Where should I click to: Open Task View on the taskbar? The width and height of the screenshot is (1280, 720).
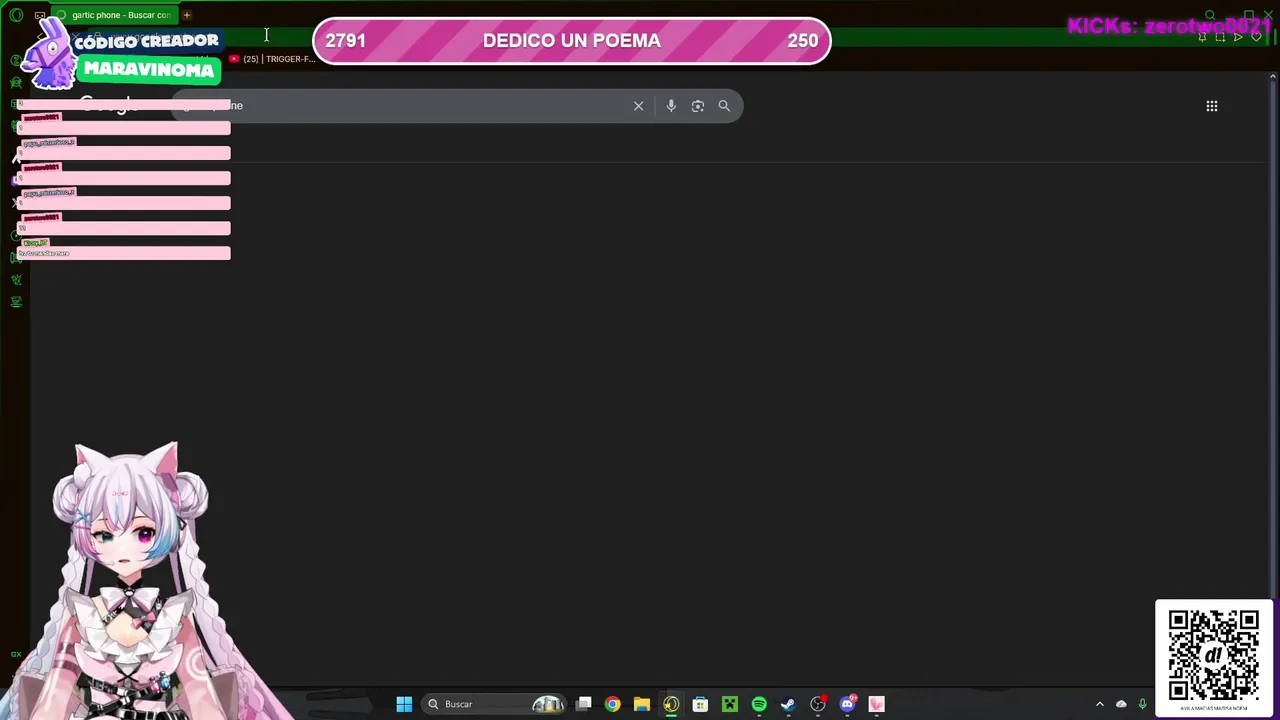(x=584, y=704)
